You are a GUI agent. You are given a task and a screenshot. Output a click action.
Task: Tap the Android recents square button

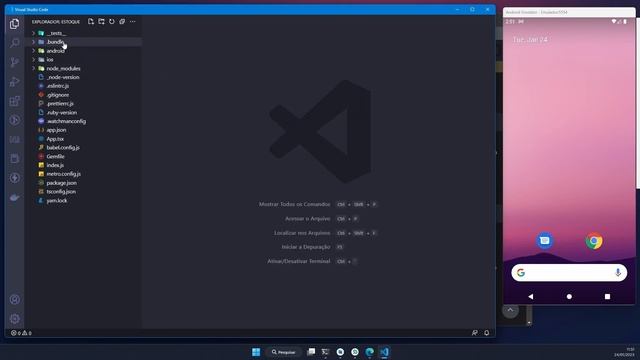tap(607, 297)
